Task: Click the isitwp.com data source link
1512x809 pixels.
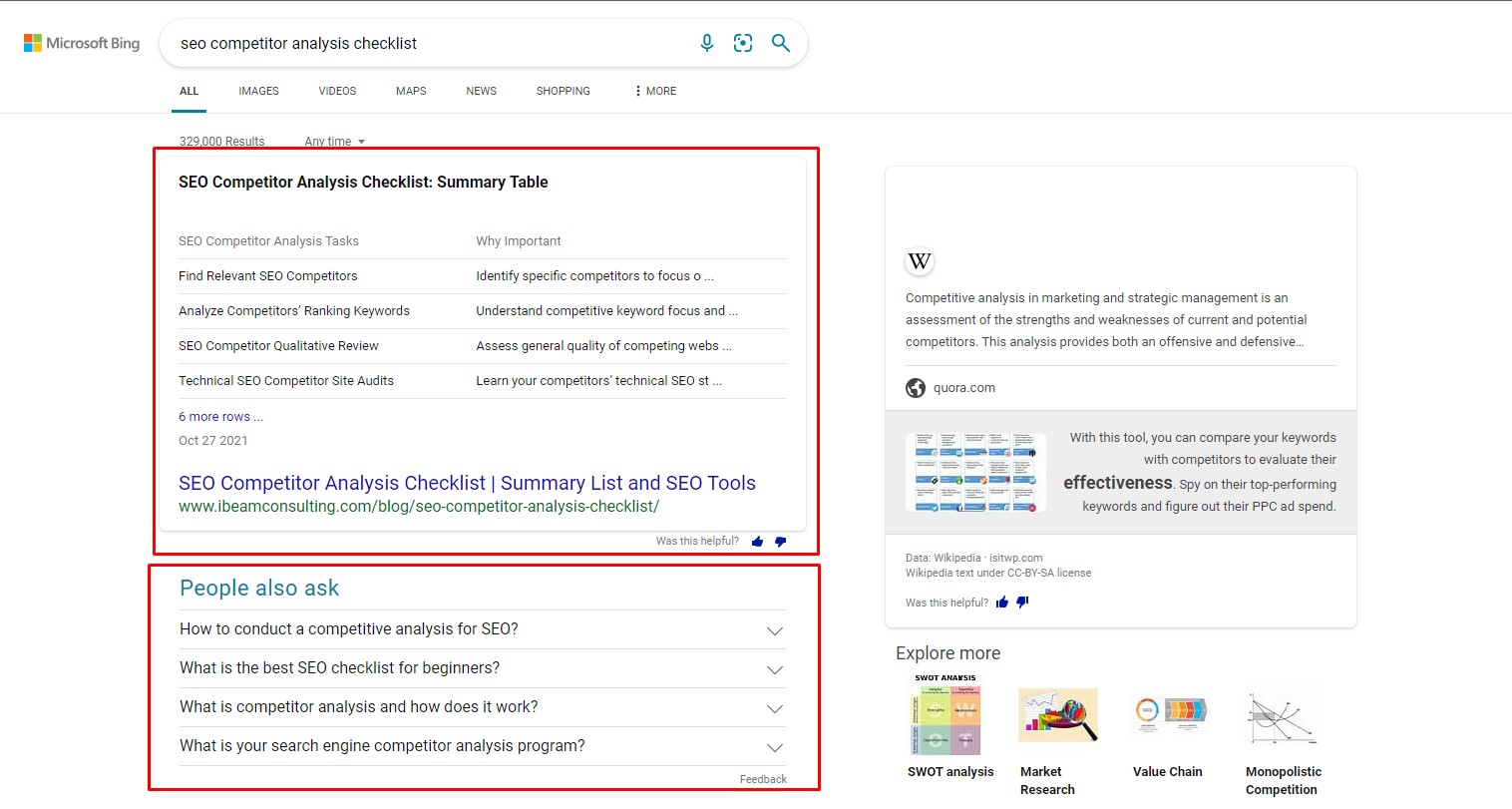Action: click(1016, 558)
